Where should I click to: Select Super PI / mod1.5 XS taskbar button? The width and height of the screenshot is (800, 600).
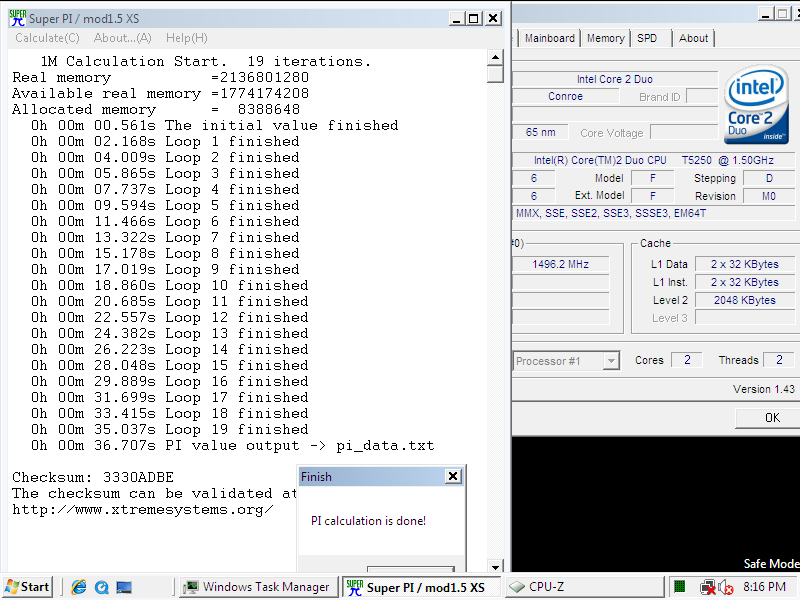[x=421, y=587]
